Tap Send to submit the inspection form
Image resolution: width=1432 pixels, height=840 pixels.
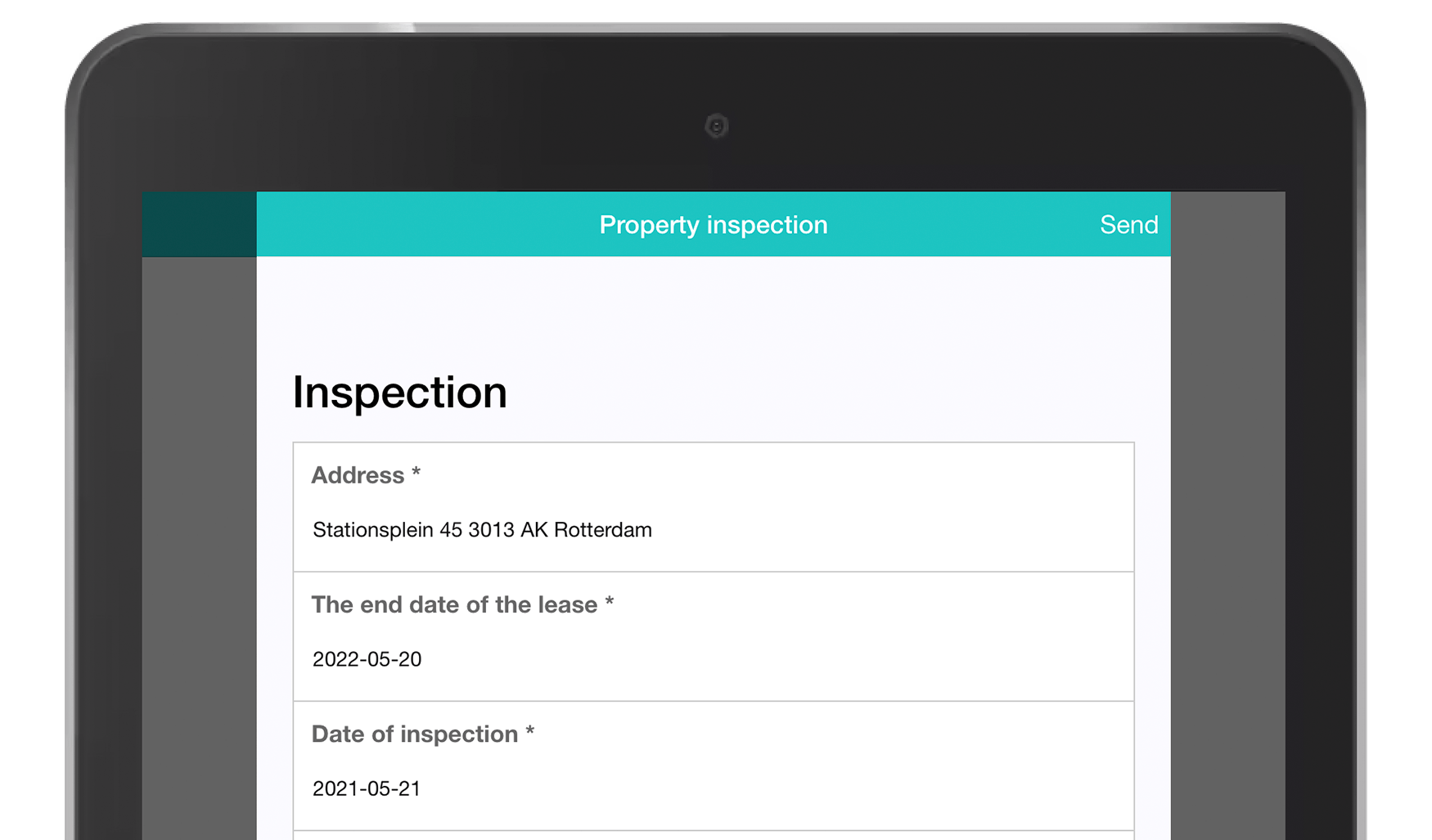(1128, 224)
